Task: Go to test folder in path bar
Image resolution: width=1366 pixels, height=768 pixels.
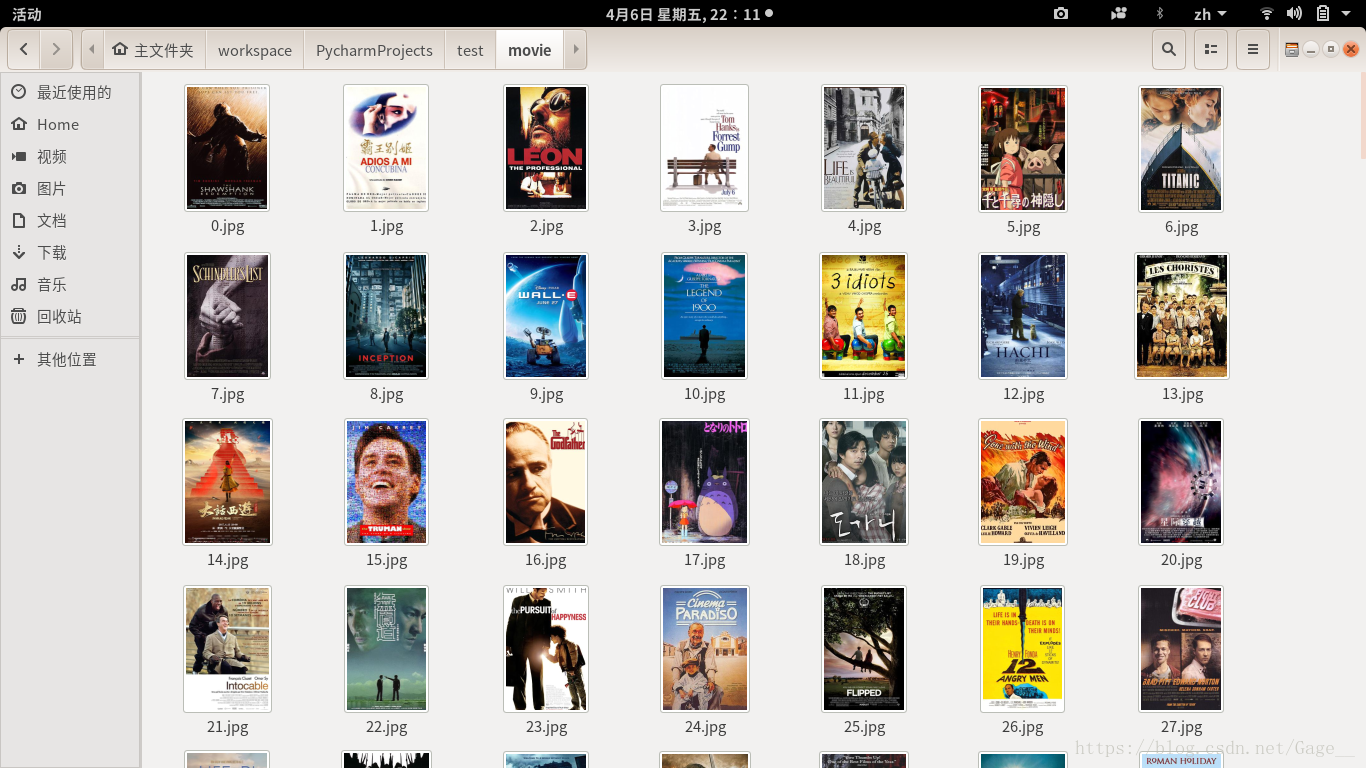Action: pos(470,50)
